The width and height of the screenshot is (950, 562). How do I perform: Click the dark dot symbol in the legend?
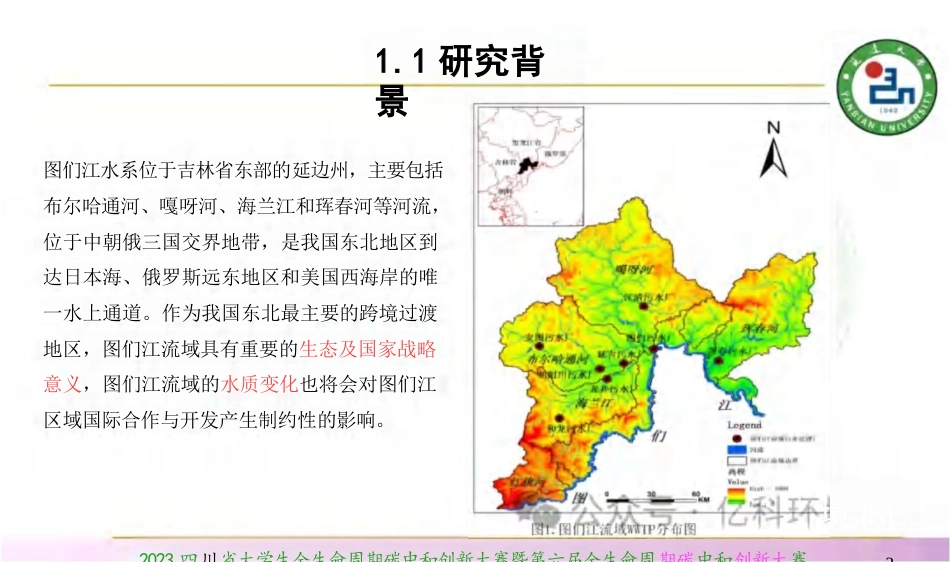[737, 438]
